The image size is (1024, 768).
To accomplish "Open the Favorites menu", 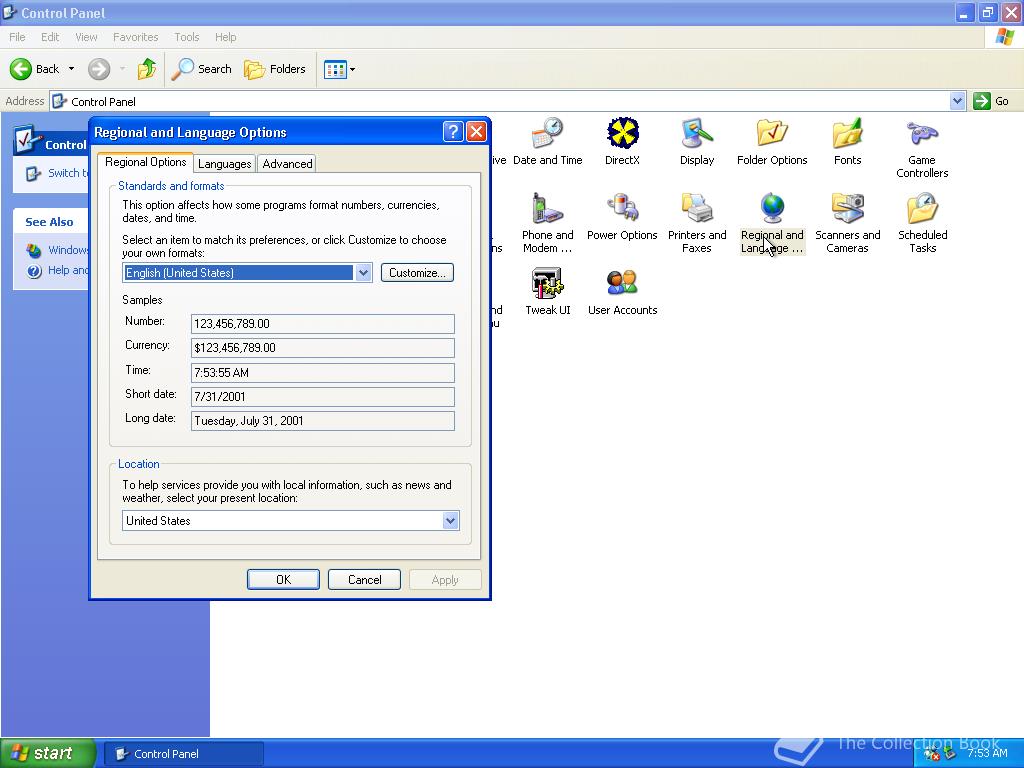I will tap(135, 37).
